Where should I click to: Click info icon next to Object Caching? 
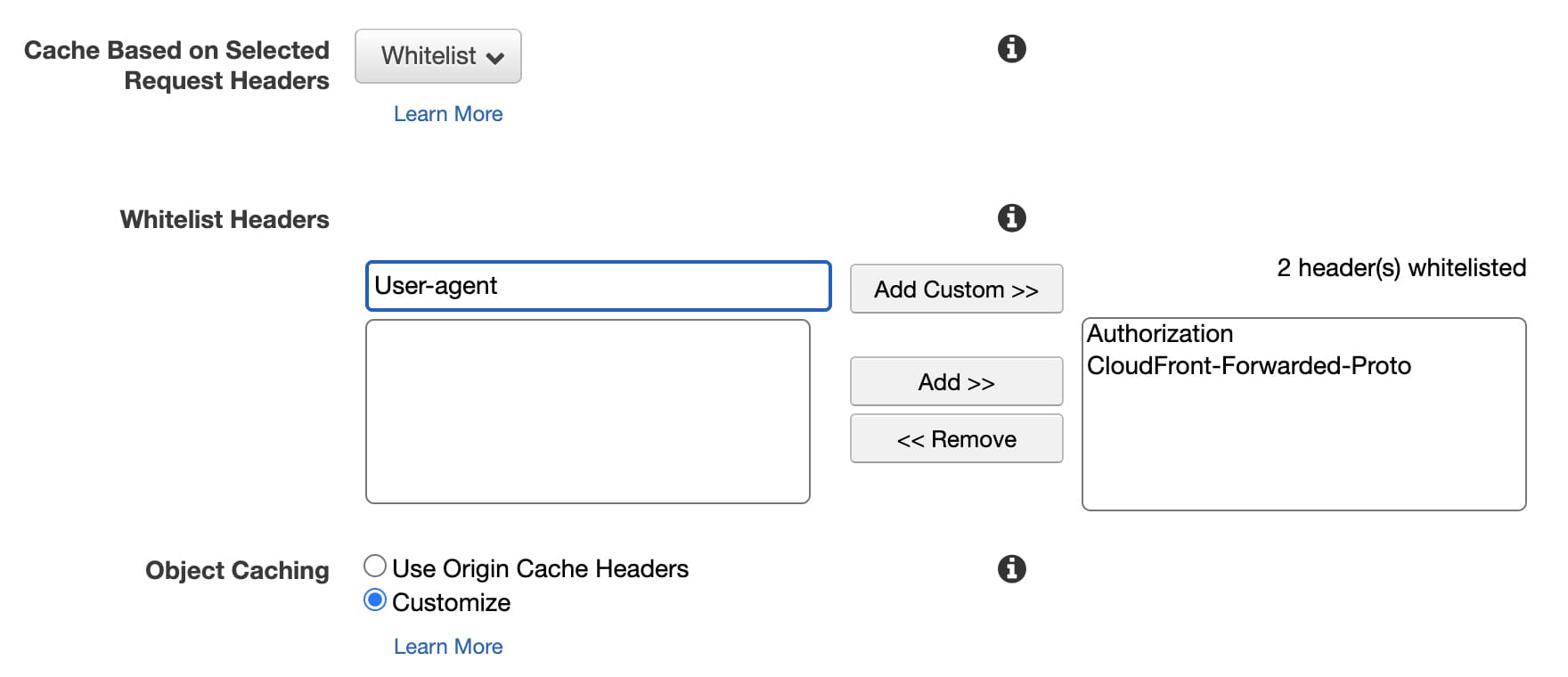point(1011,568)
